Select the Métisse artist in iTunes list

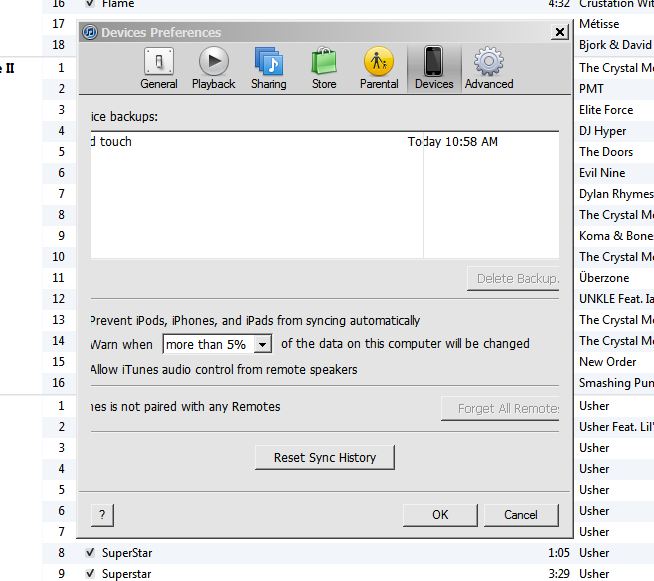coord(599,24)
